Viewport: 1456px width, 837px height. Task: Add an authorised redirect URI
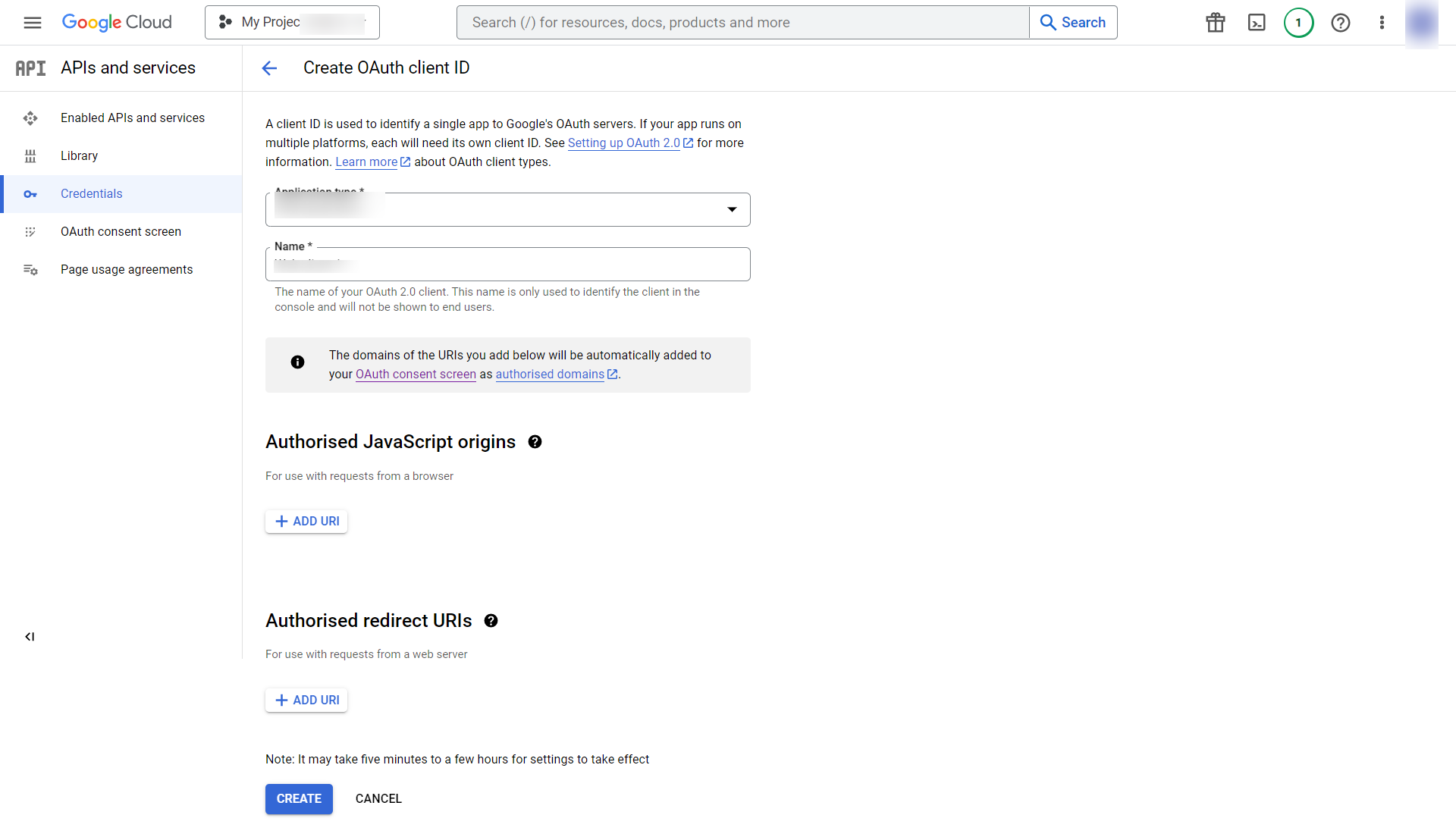[x=306, y=700]
